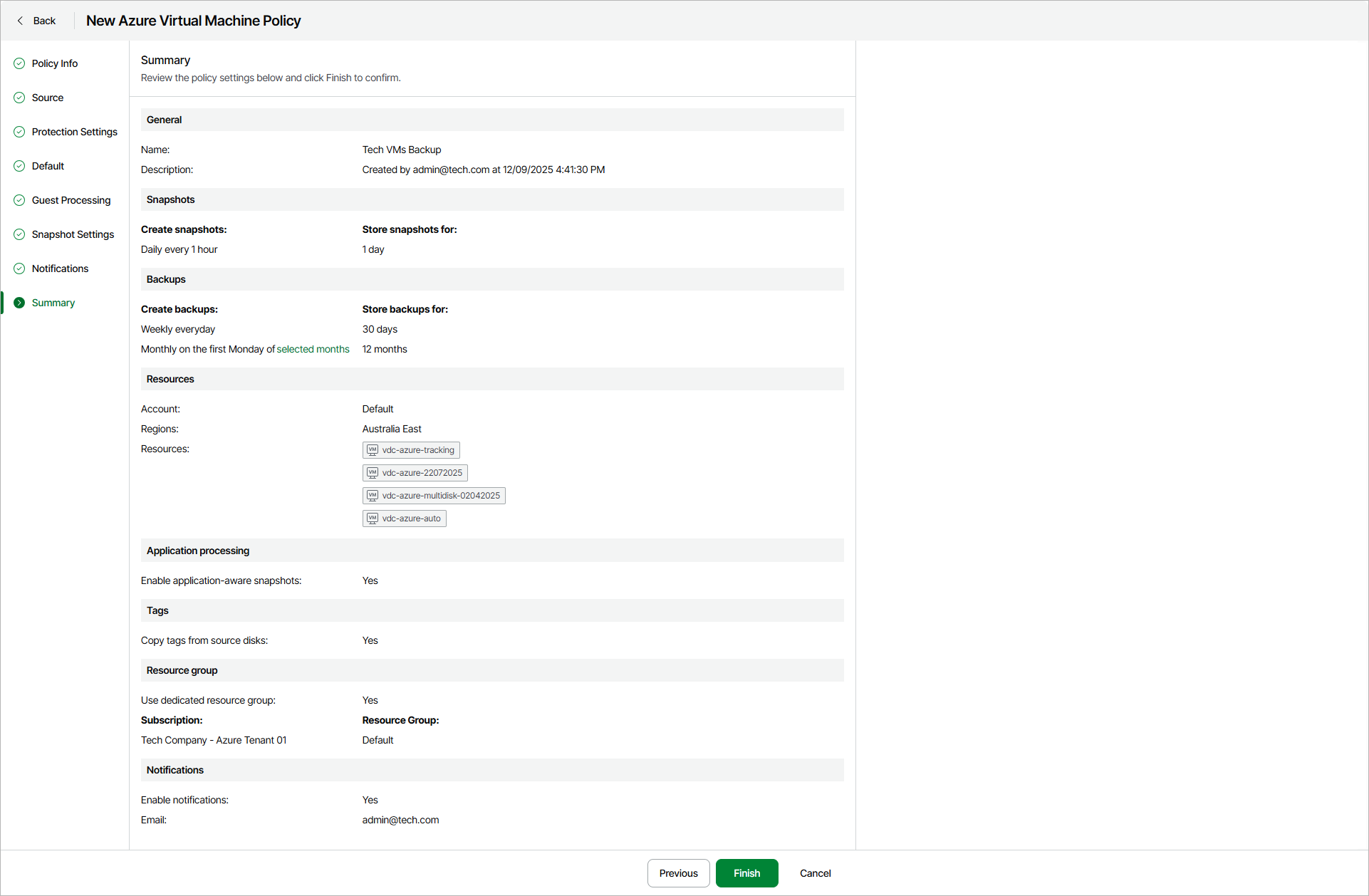The image size is (1369, 896).
Task: Click the vdc-azure-auto VM icon
Action: tap(373, 519)
